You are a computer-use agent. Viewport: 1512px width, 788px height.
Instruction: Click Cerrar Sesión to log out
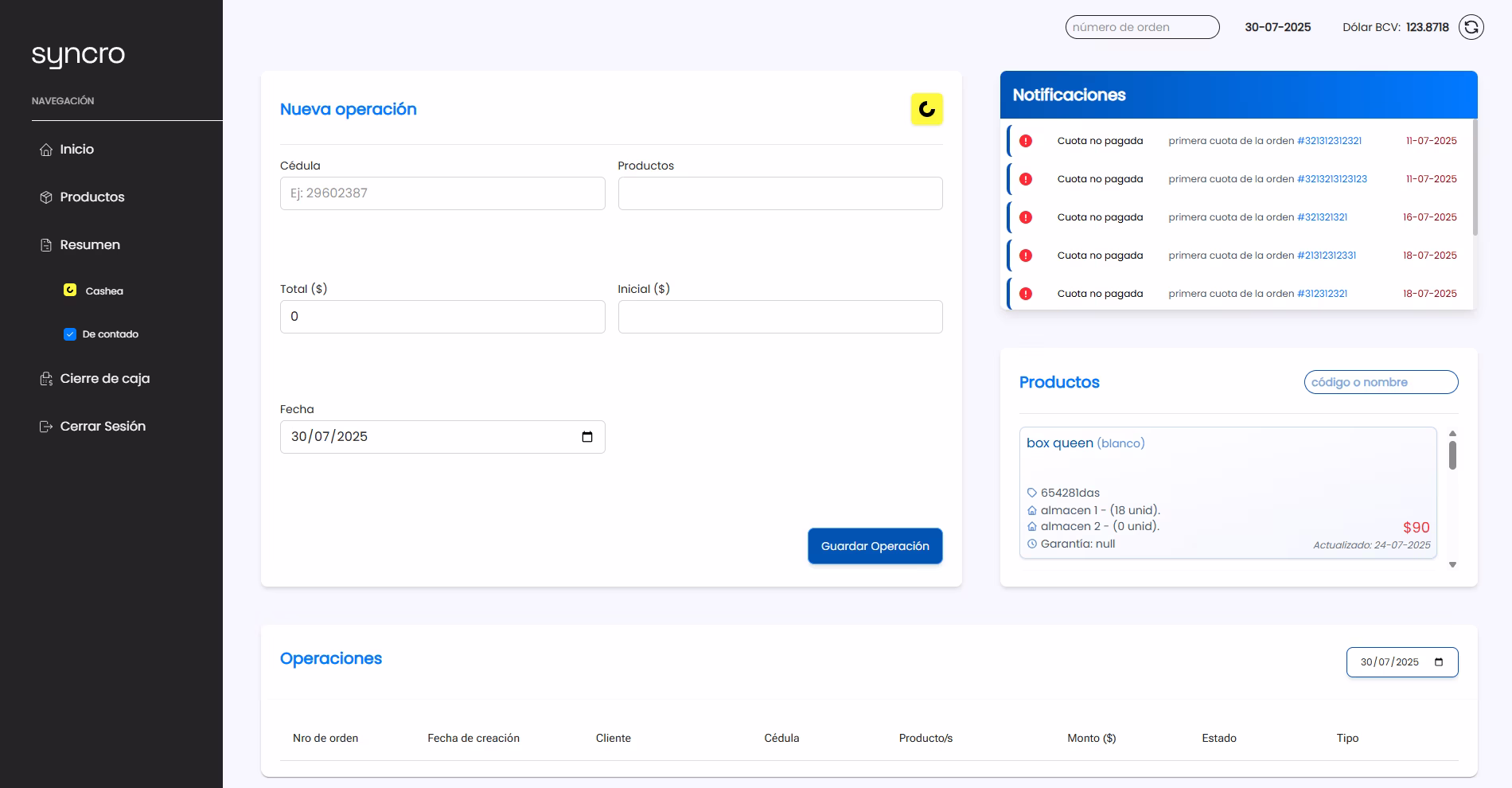(103, 427)
